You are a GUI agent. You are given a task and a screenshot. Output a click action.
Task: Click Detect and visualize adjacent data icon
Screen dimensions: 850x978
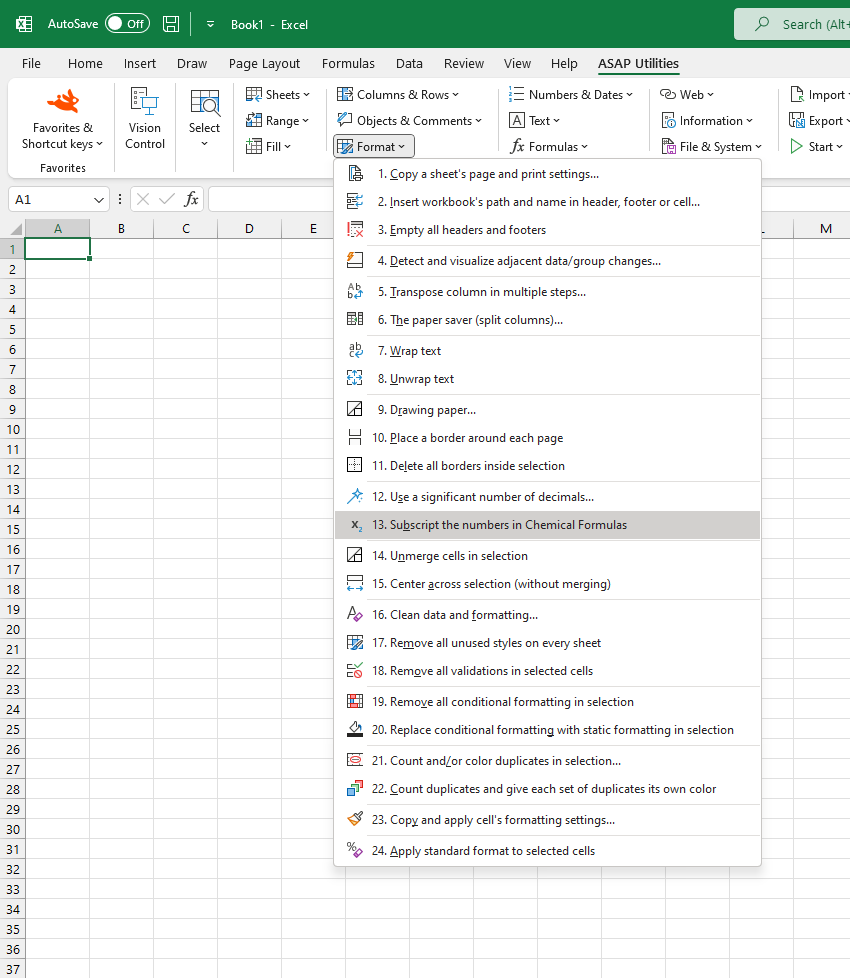355,260
